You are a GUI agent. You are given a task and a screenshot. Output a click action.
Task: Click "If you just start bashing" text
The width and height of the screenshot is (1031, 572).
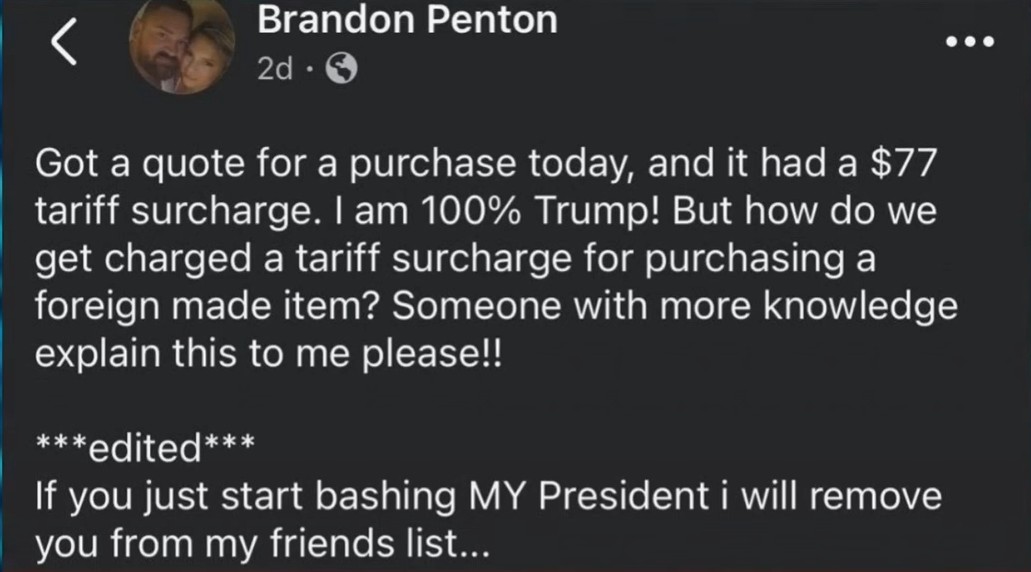[x=245, y=496]
